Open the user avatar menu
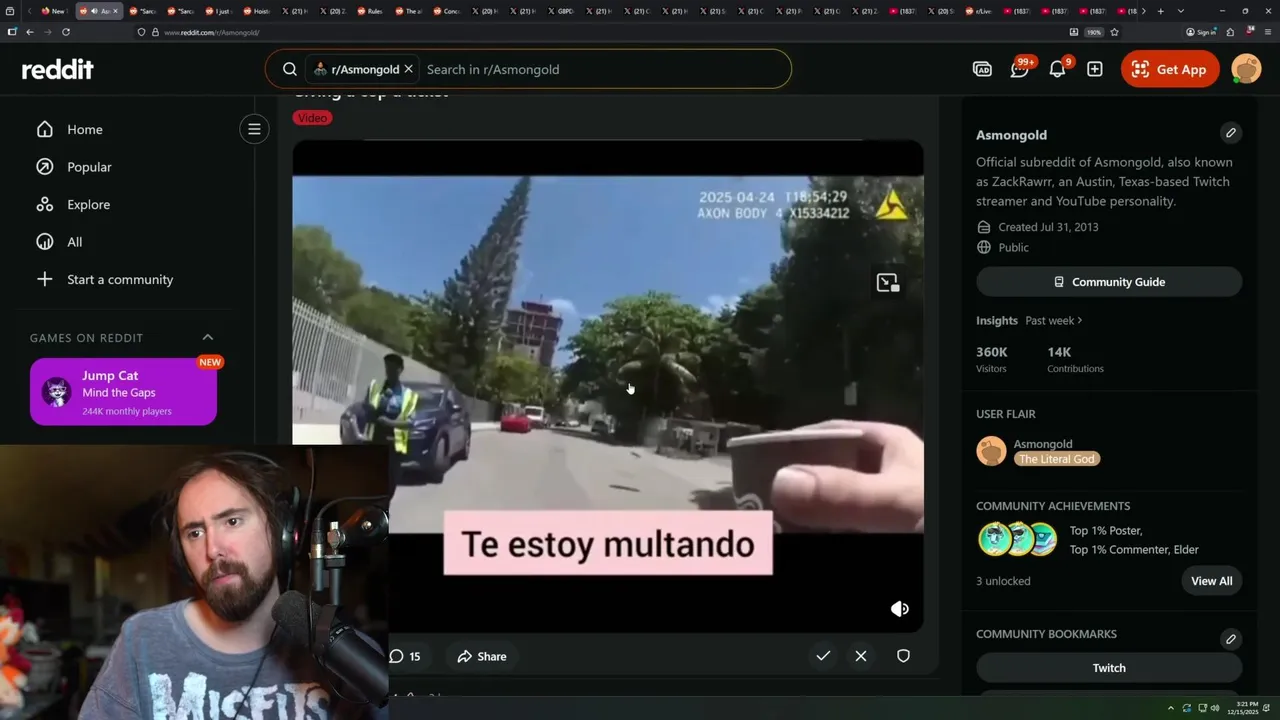1280x720 pixels. point(1246,69)
